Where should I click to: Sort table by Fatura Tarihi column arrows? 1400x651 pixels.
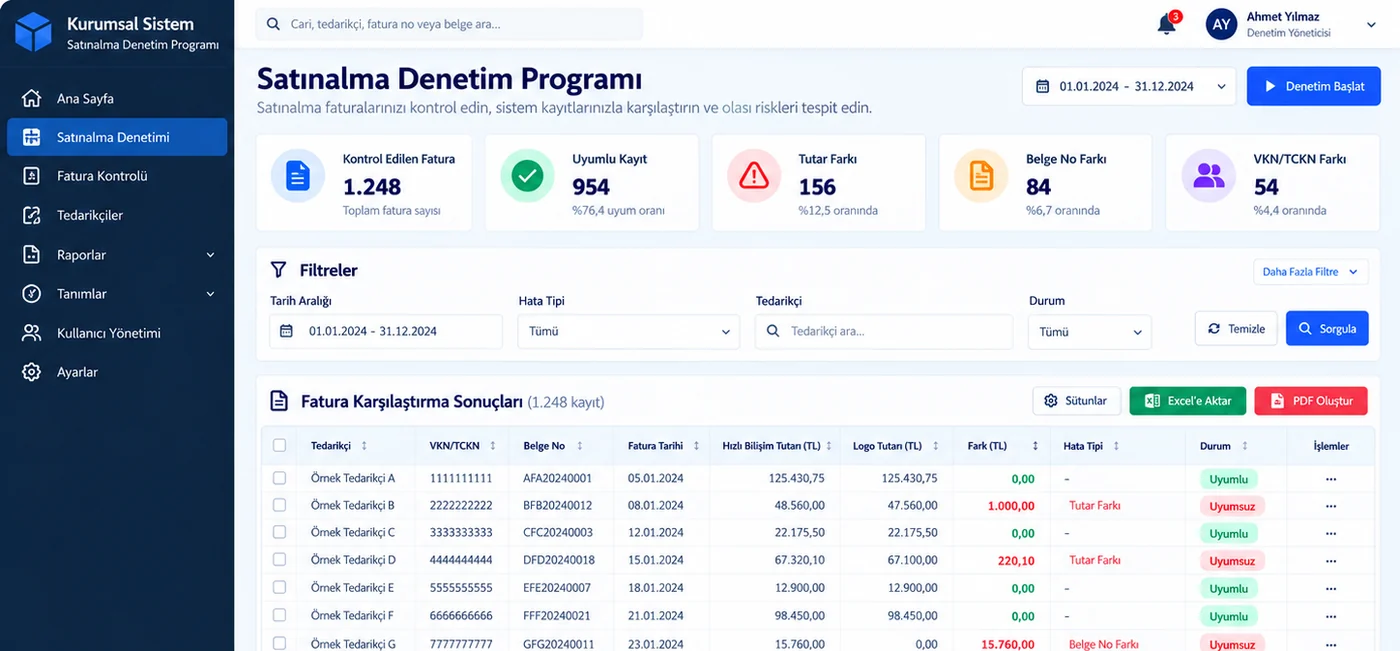point(696,446)
